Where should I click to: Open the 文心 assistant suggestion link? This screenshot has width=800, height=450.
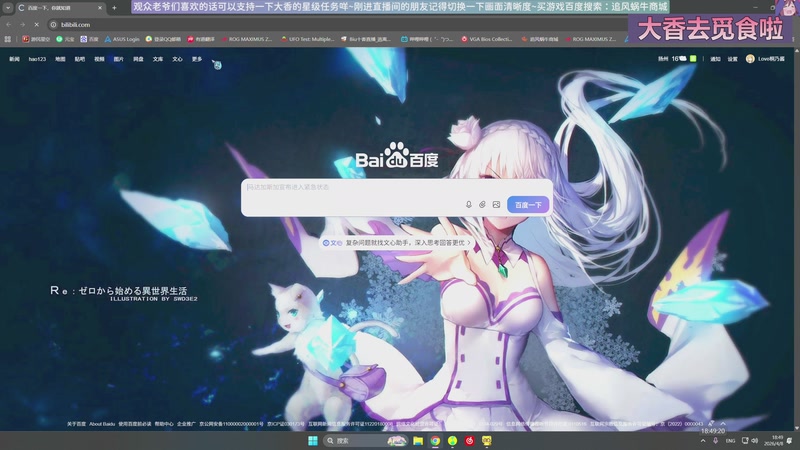click(x=397, y=243)
